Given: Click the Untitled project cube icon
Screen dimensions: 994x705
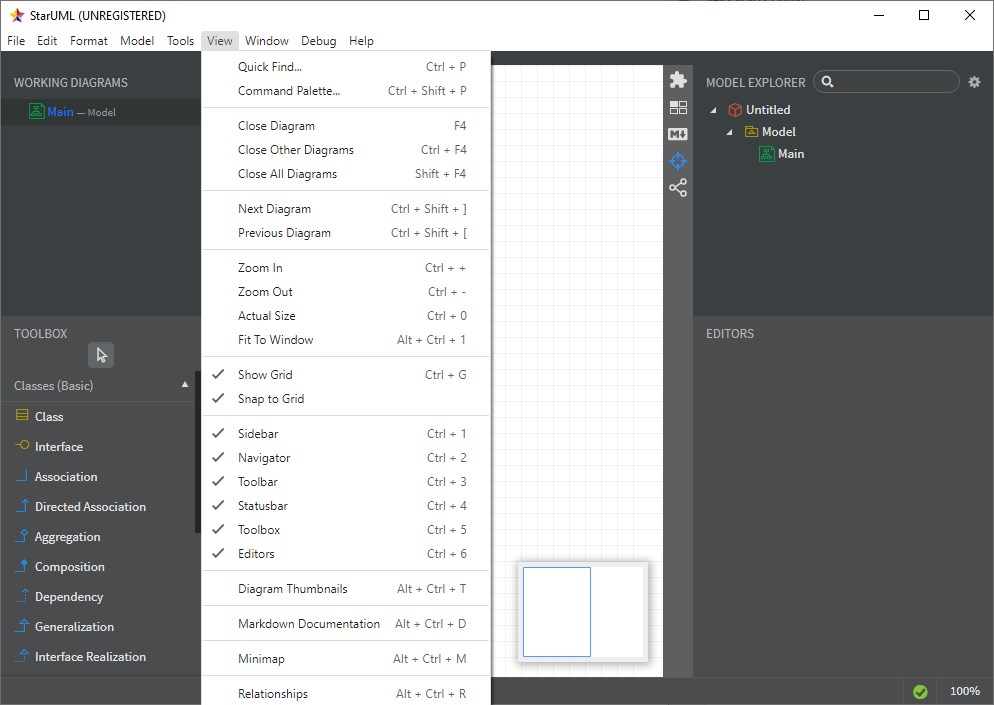Looking at the screenshot, I should (x=735, y=110).
